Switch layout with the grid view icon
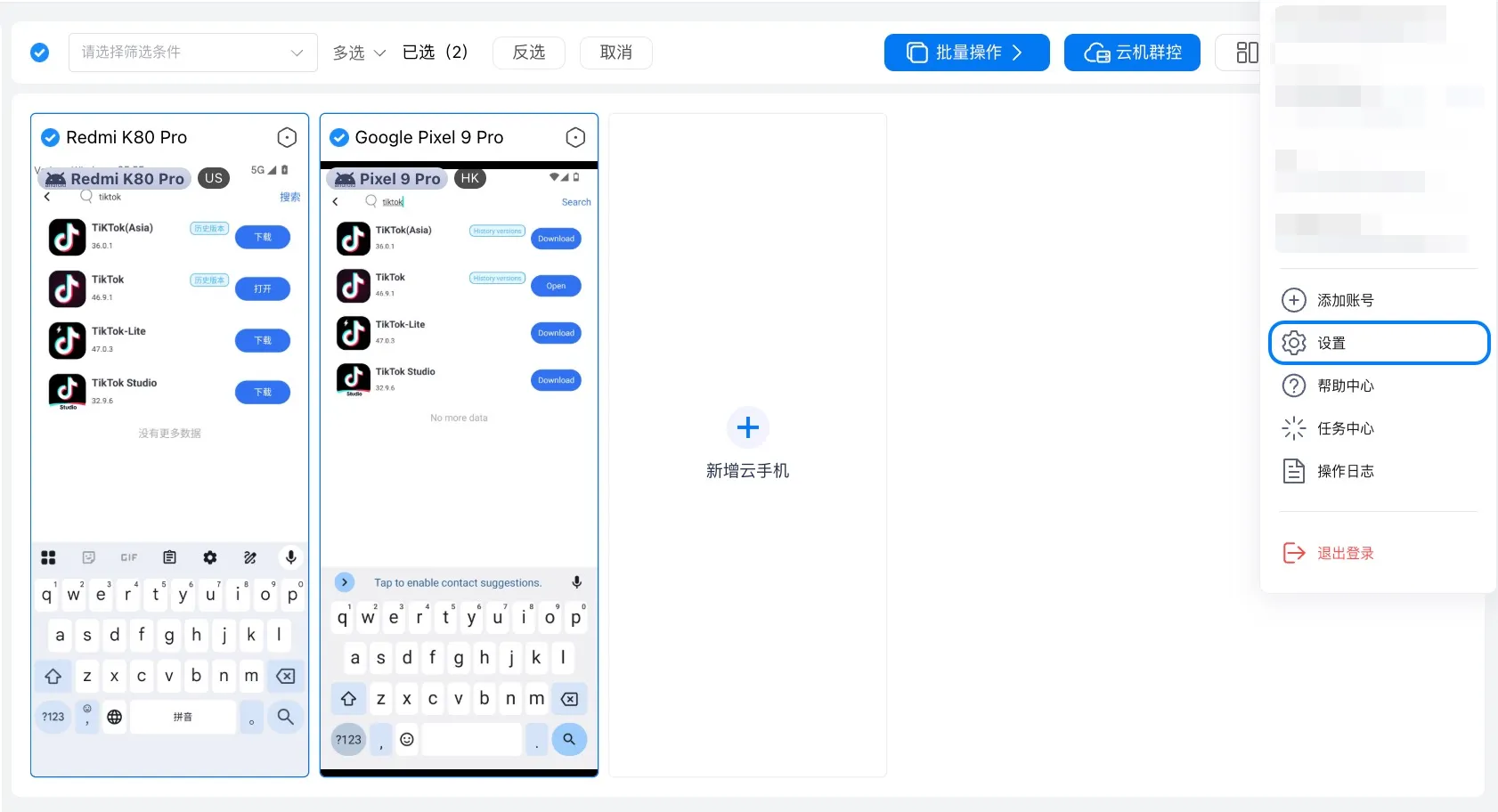The height and width of the screenshot is (812, 1498). tap(1247, 53)
